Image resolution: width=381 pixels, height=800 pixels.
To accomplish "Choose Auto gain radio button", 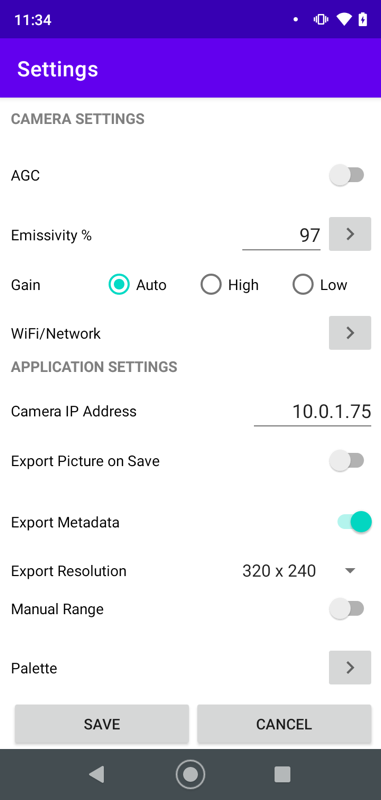I will point(138,285).
